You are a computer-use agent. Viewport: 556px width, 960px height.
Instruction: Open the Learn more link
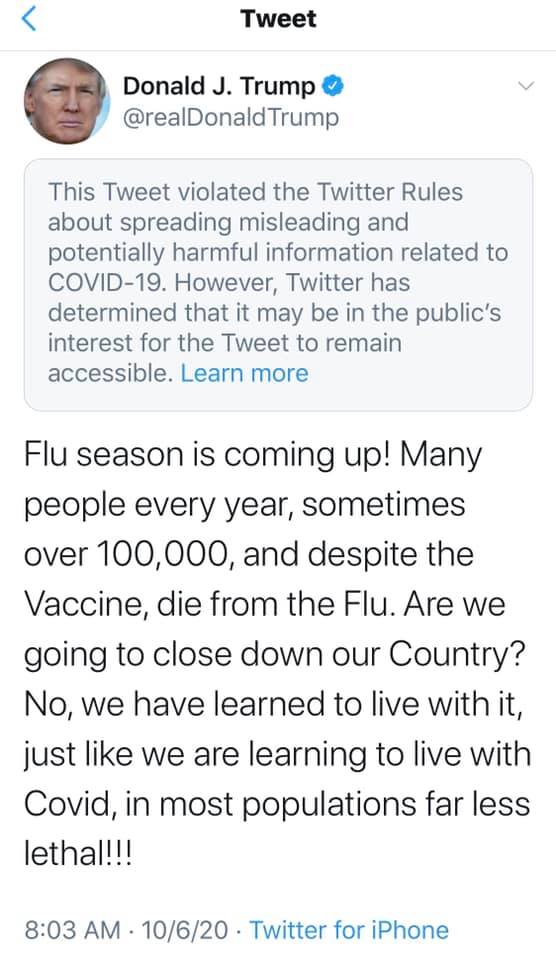(244, 373)
